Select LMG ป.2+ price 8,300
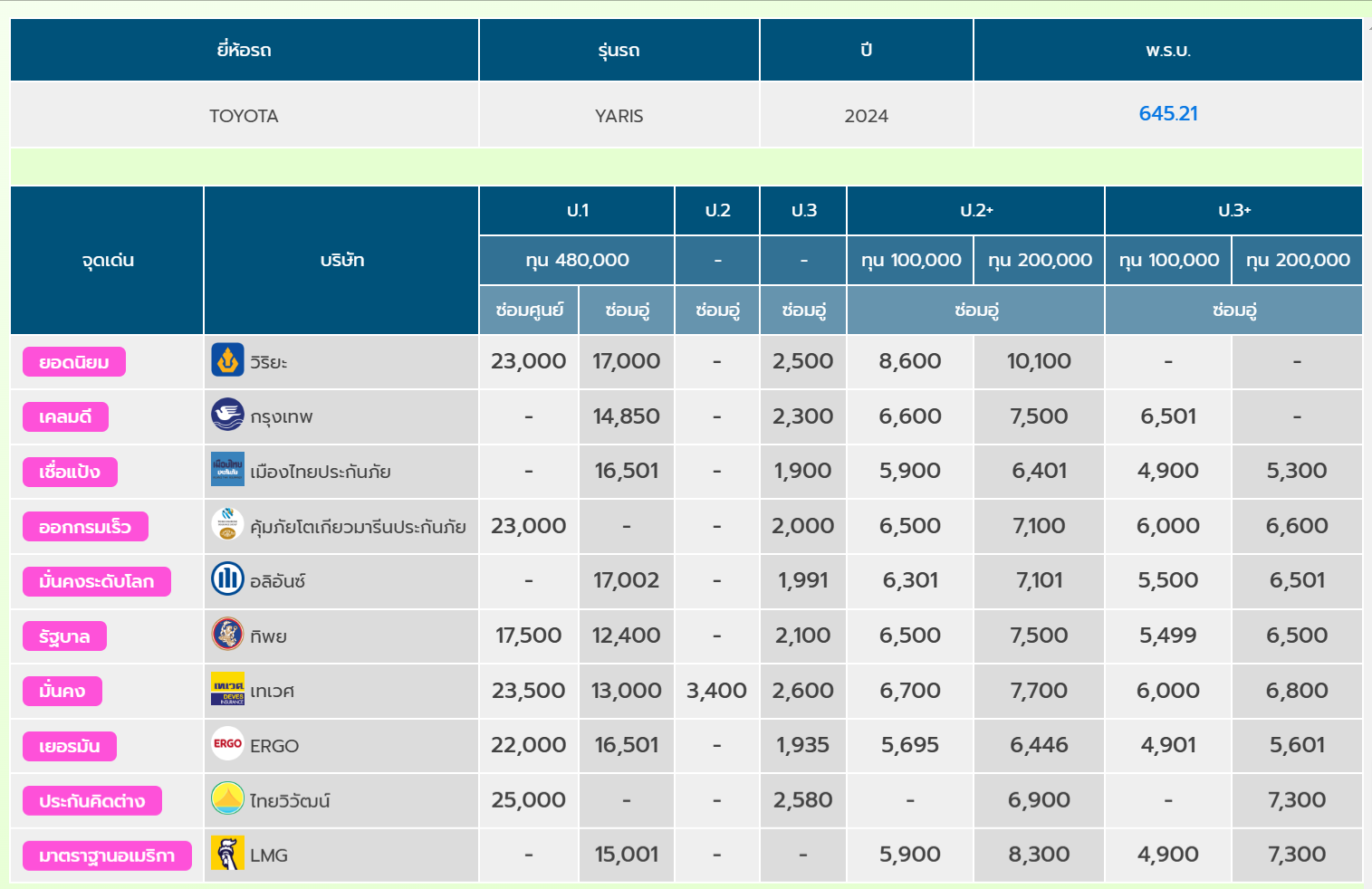The width and height of the screenshot is (1372, 889). pos(1039,855)
